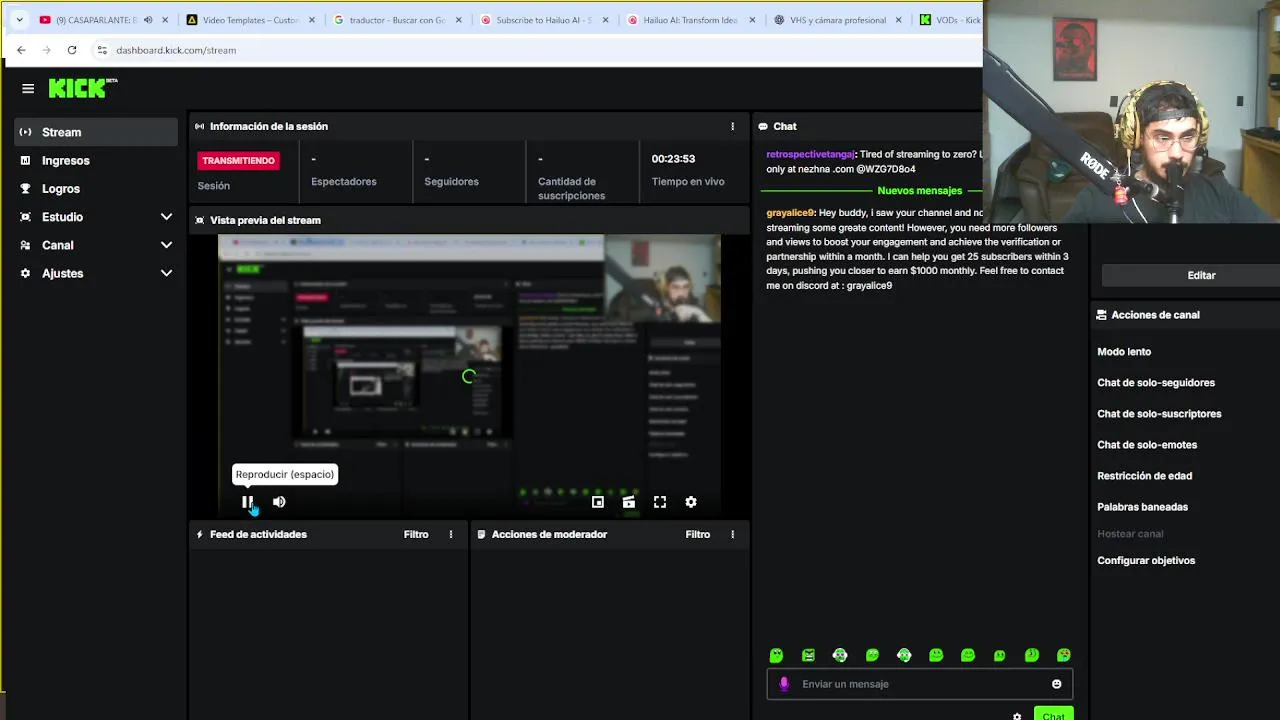Switch to the Video Templates tab

pos(250,20)
